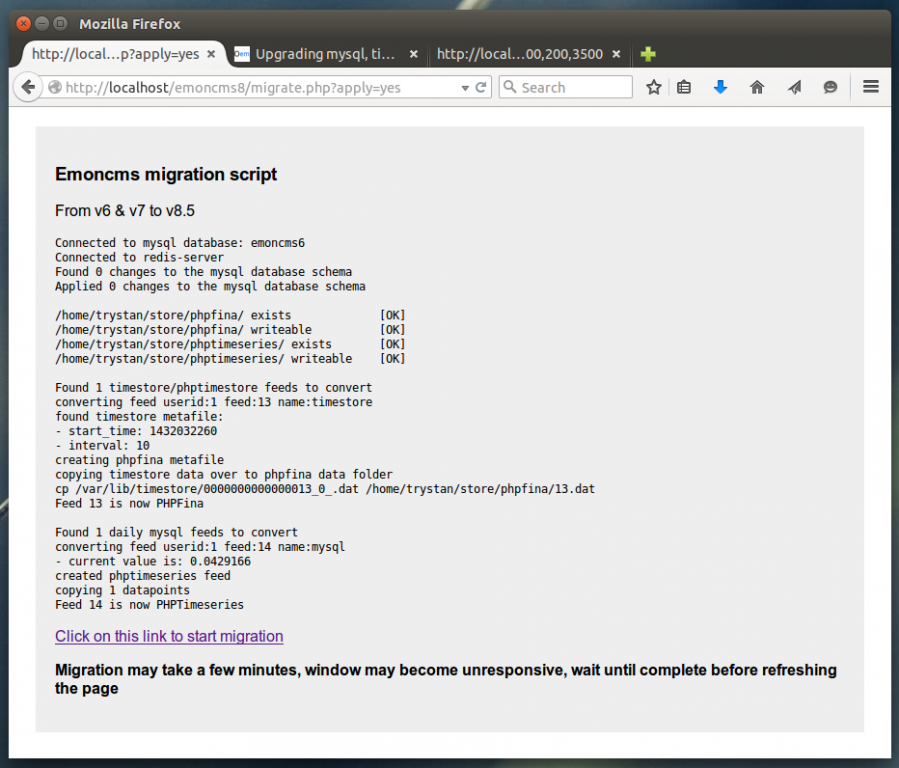Viewport: 899px width, 768px height.
Task: Click the 'Emoncms migration script' heading
Action: (166, 174)
